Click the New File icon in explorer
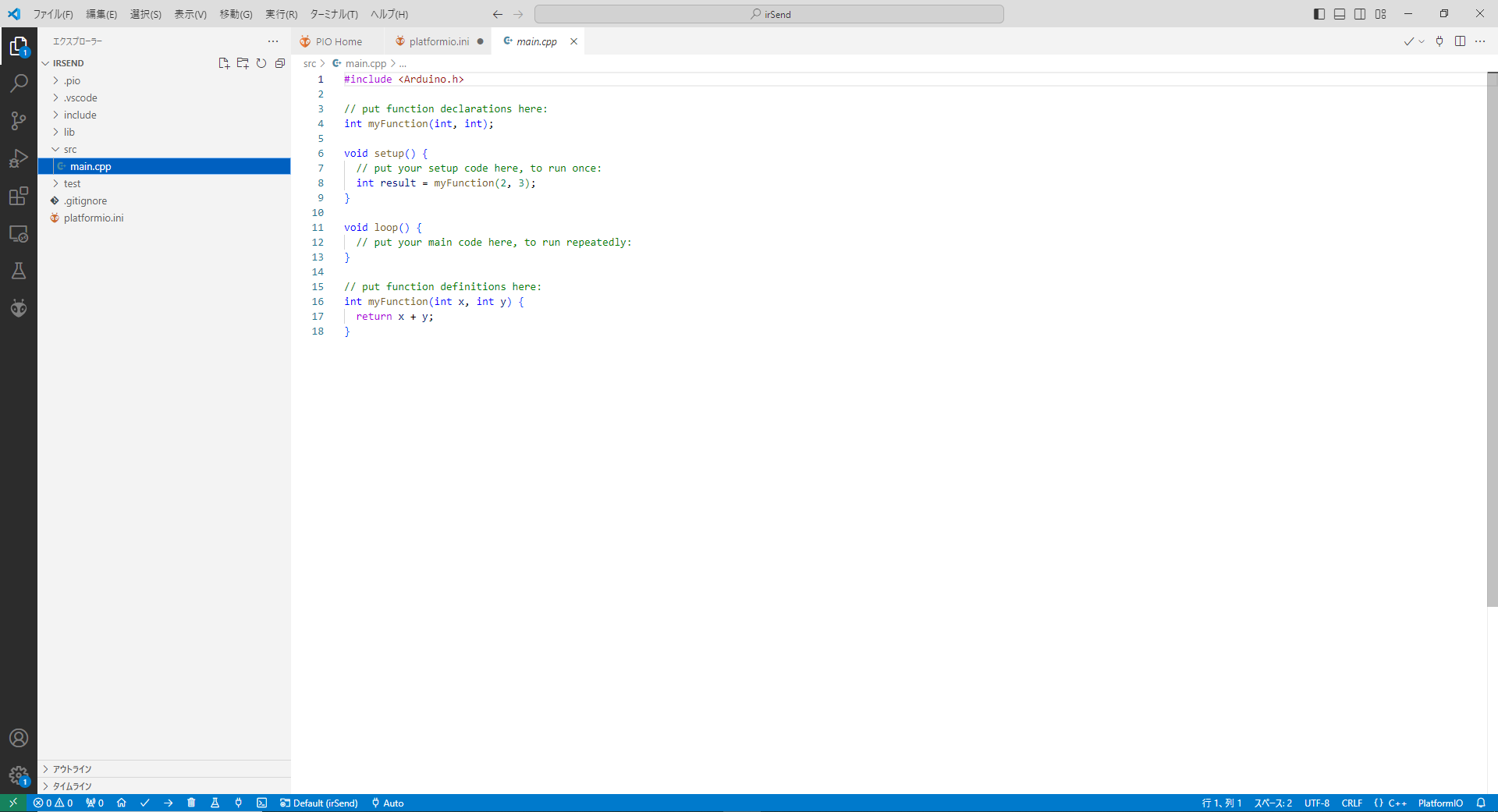The width and height of the screenshot is (1498, 812). [x=224, y=63]
